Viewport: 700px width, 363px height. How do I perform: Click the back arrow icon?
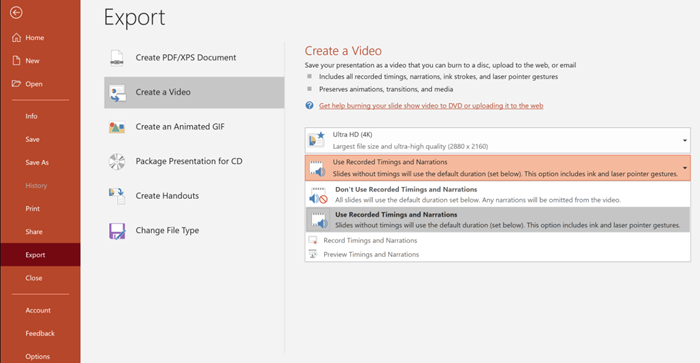[16, 13]
